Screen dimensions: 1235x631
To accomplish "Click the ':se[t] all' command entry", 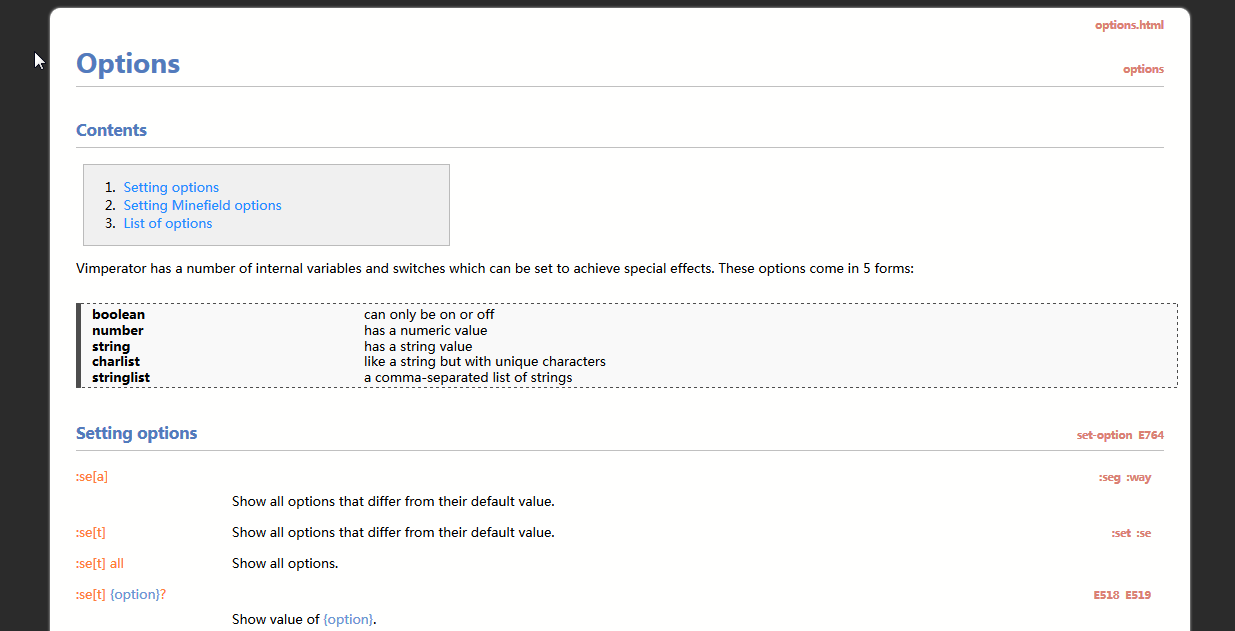I will coord(100,563).
